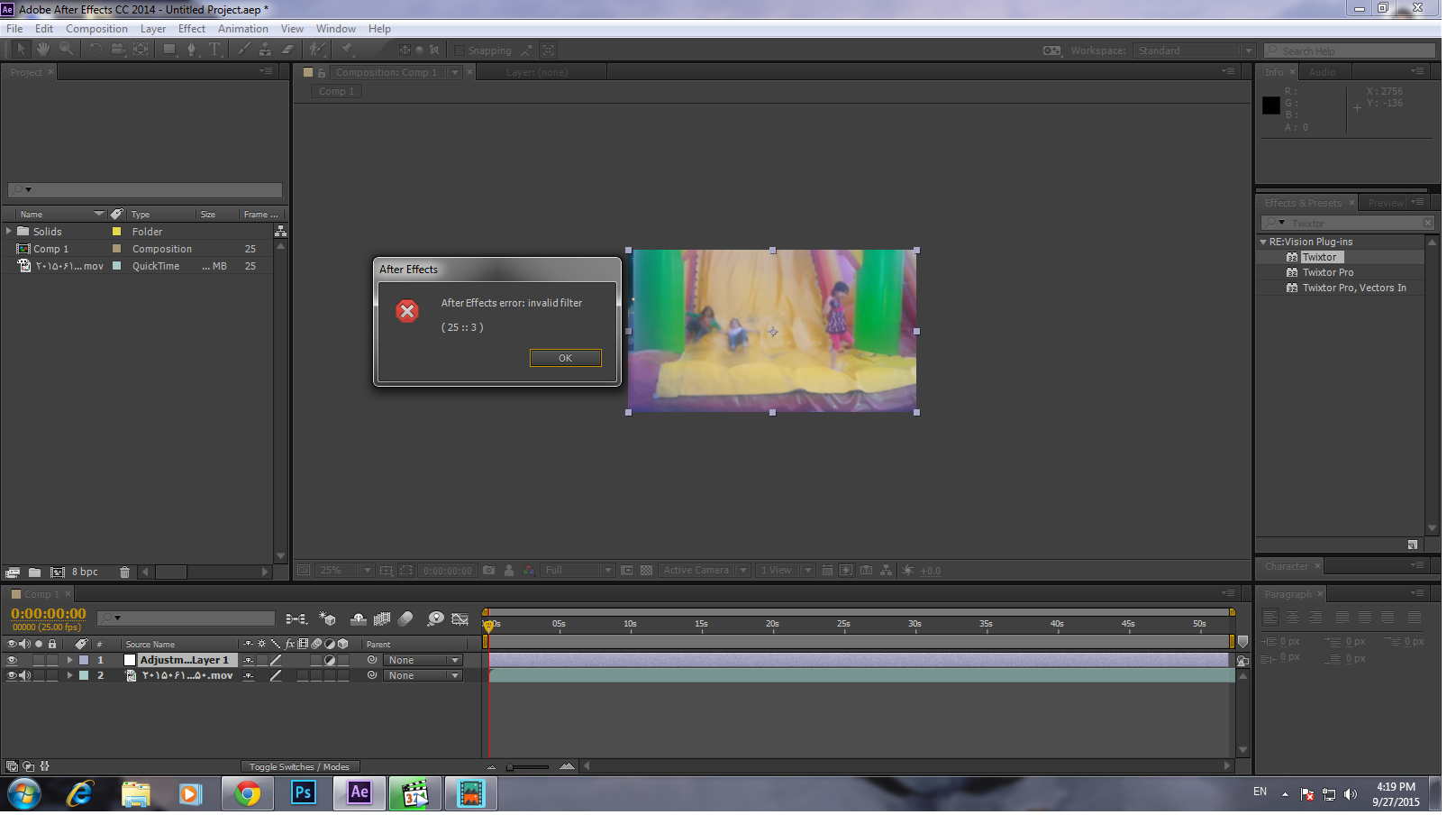The width and height of the screenshot is (1456, 833).
Task: Select the Rectangle shape tool
Action: click(170, 50)
